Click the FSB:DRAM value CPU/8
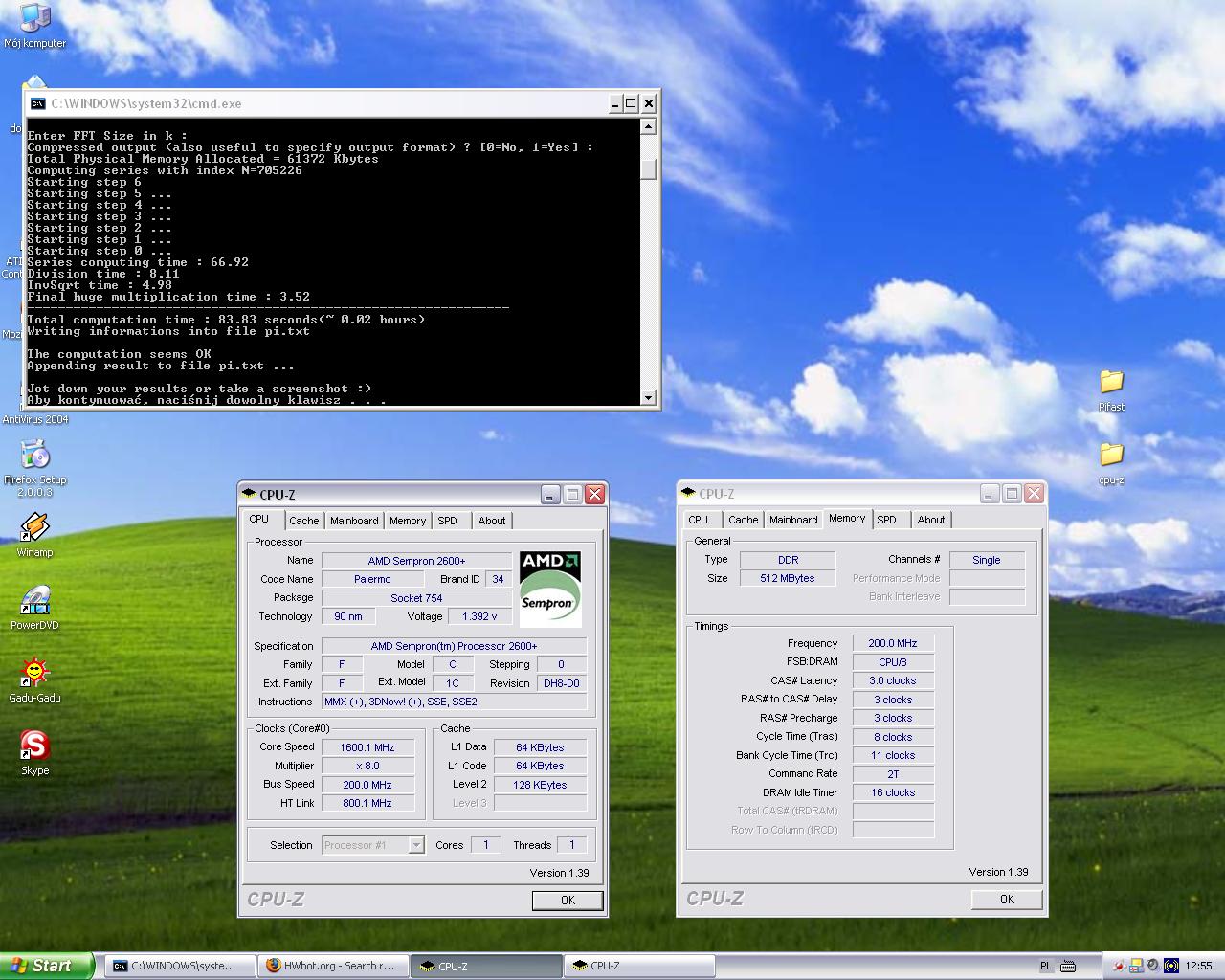1225x980 pixels. [893, 662]
